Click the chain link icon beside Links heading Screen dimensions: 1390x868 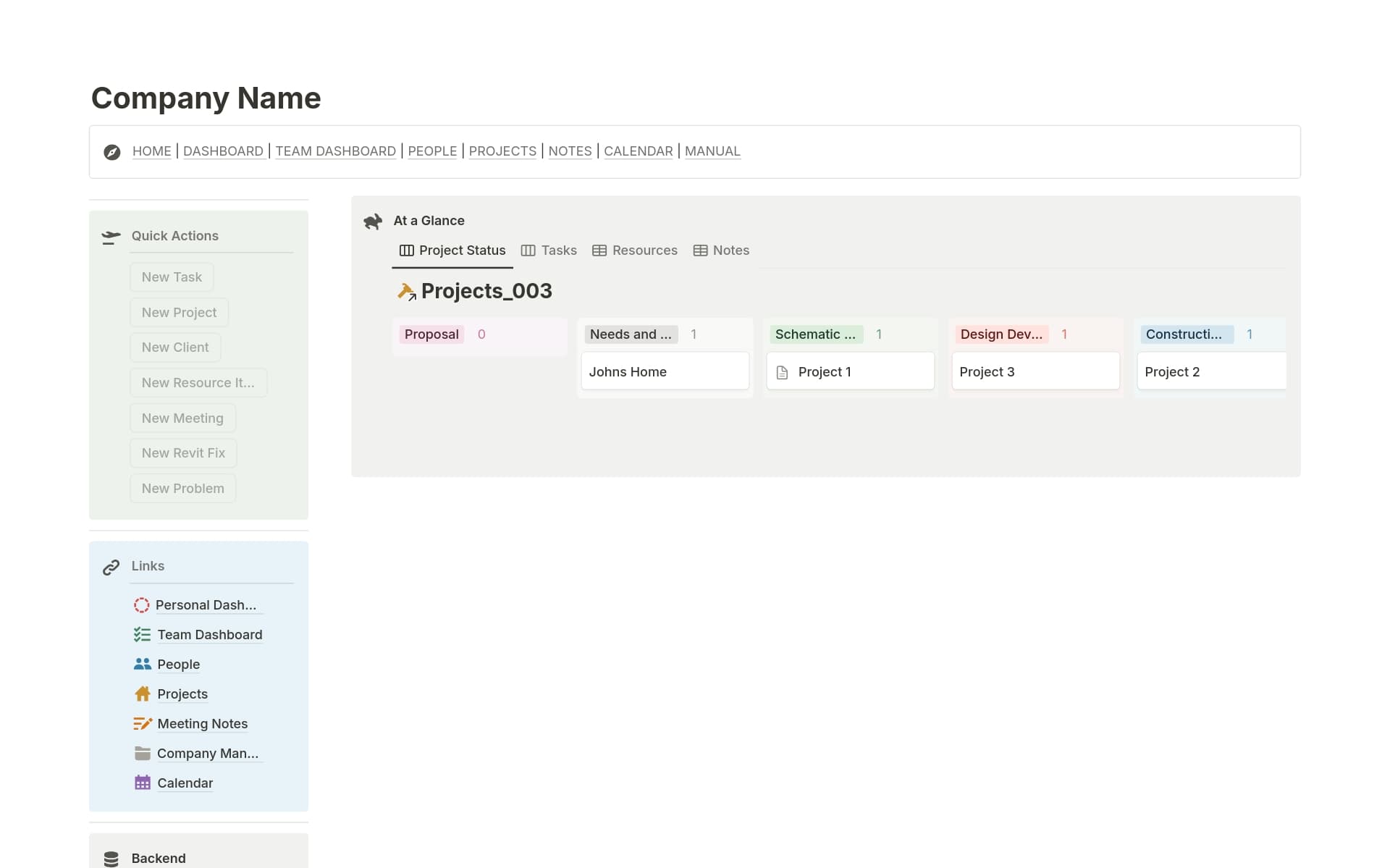[x=110, y=567]
